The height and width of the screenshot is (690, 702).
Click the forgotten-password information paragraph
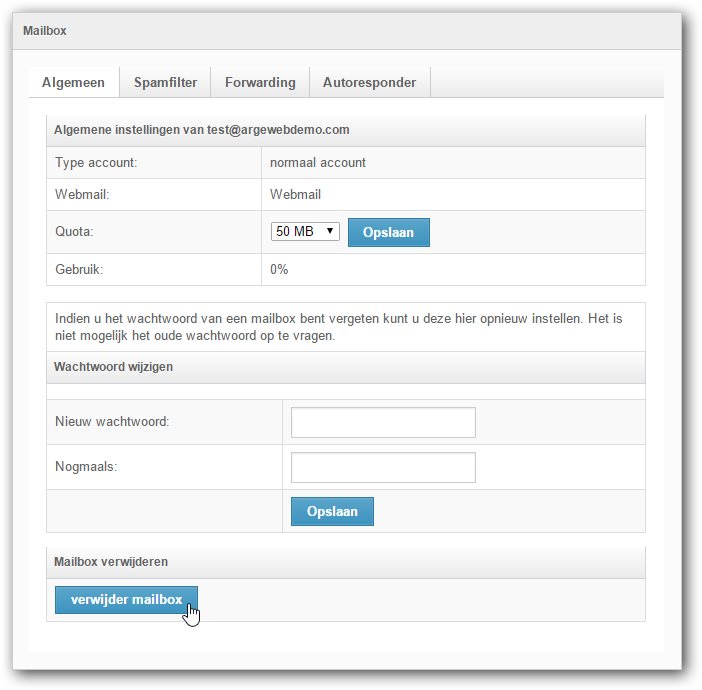pos(338,327)
